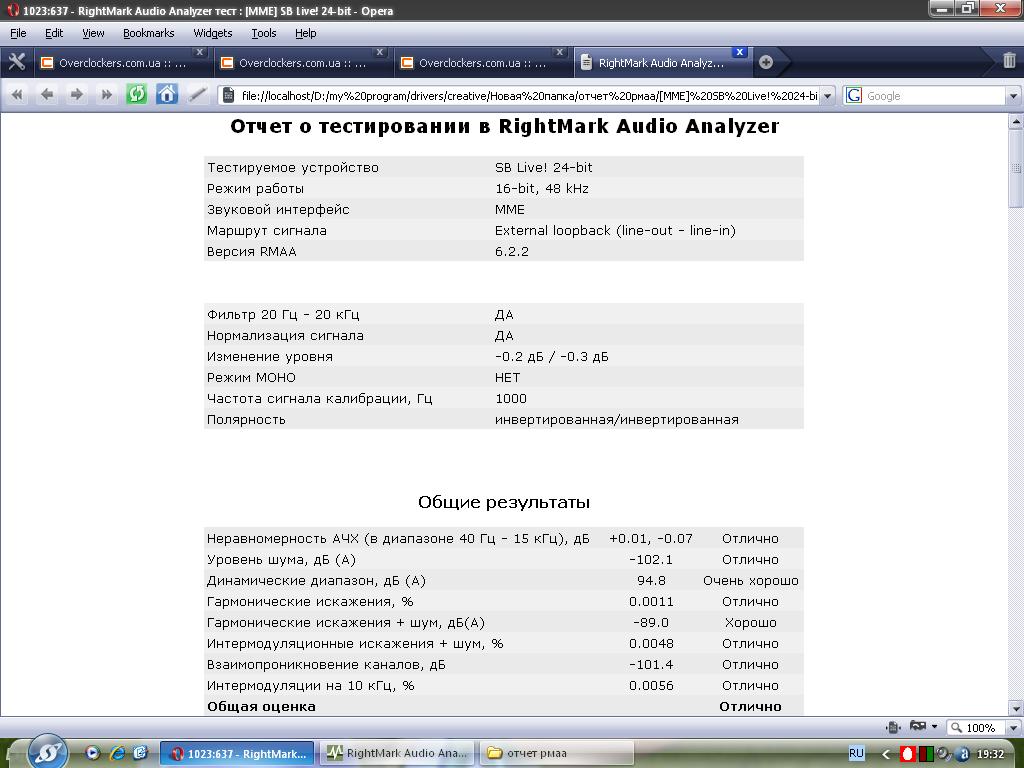The height and width of the screenshot is (768, 1024).
Task: Click the calibration frequency value '1000'
Action: coord(511,398)
